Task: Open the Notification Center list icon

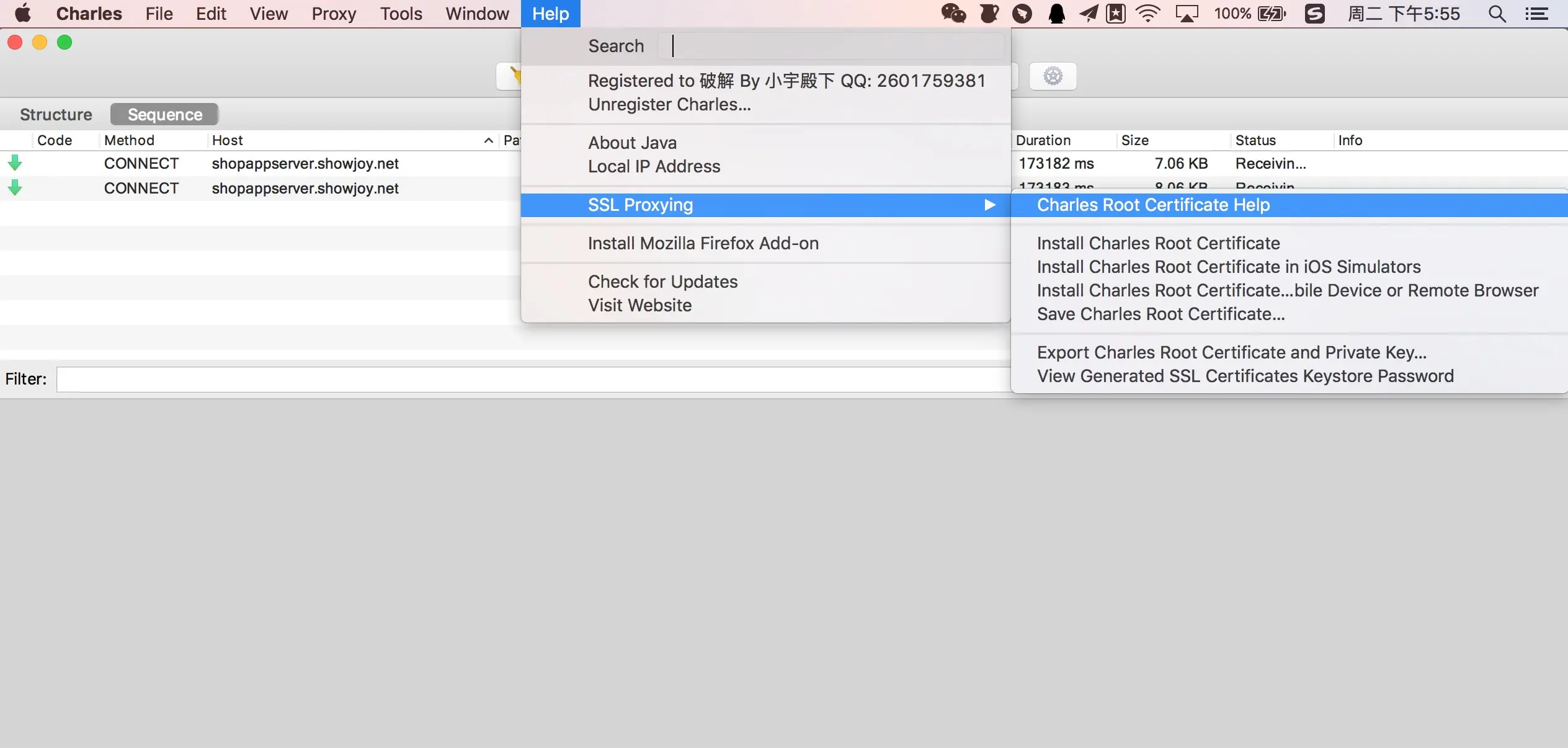Action: 1537,14
